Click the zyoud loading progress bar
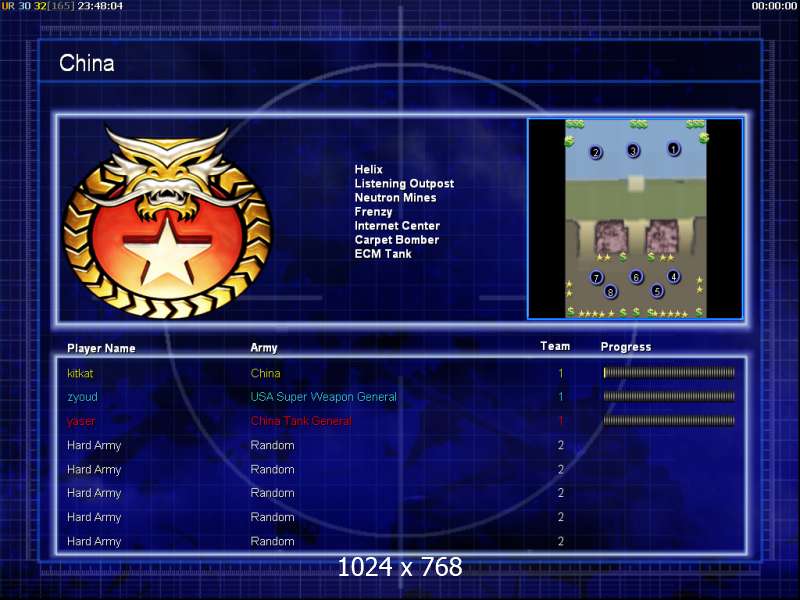800x600 pixels. click(669, 396)
